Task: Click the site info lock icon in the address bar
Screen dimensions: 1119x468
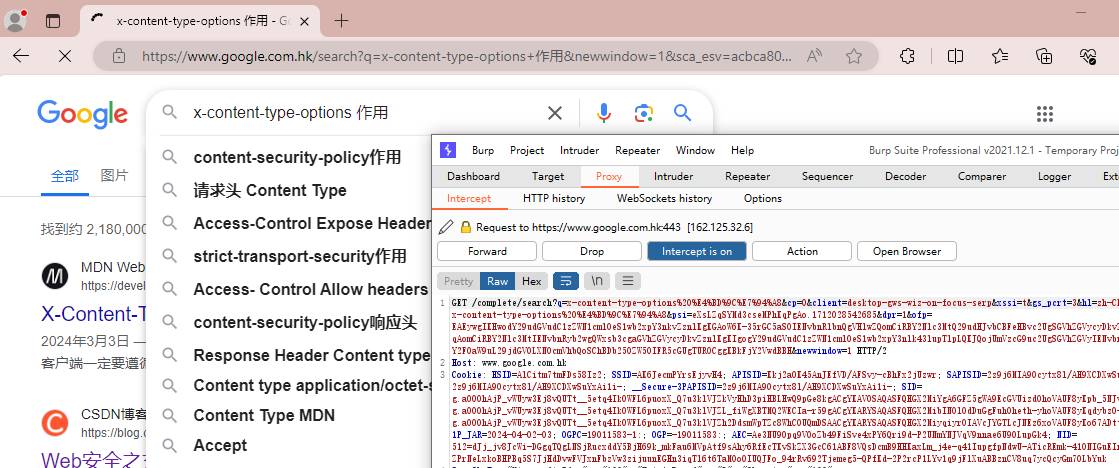Action: click(x=119, y=56)
